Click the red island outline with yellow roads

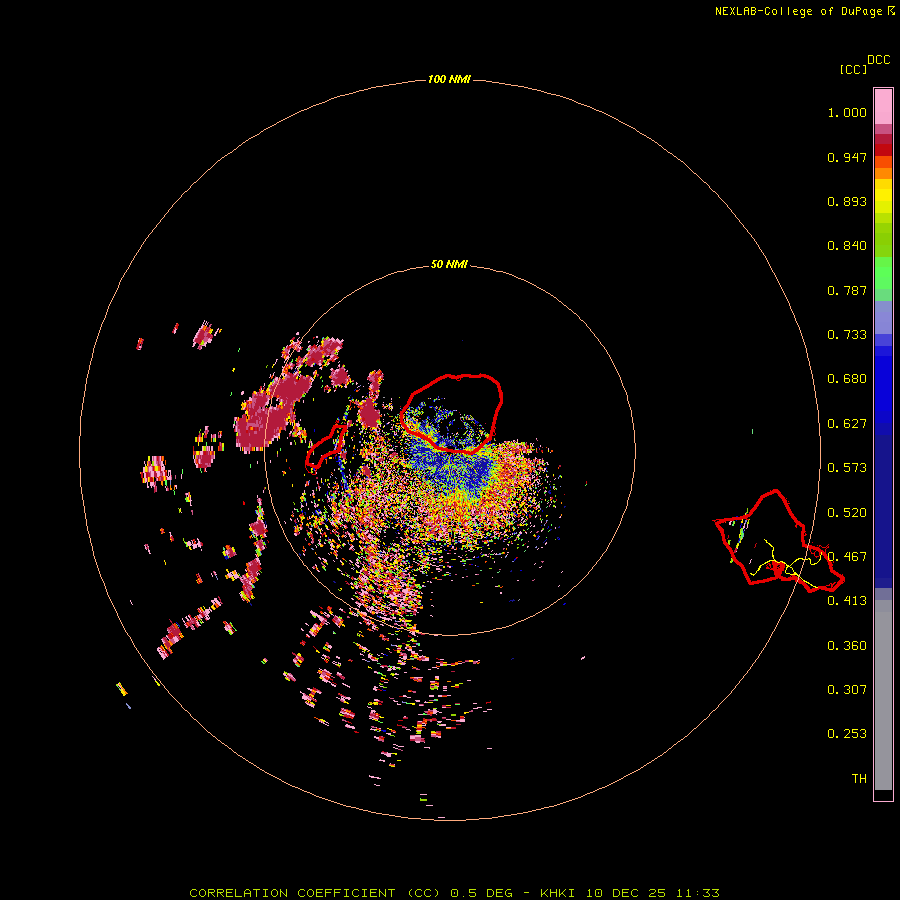[779, 541]
